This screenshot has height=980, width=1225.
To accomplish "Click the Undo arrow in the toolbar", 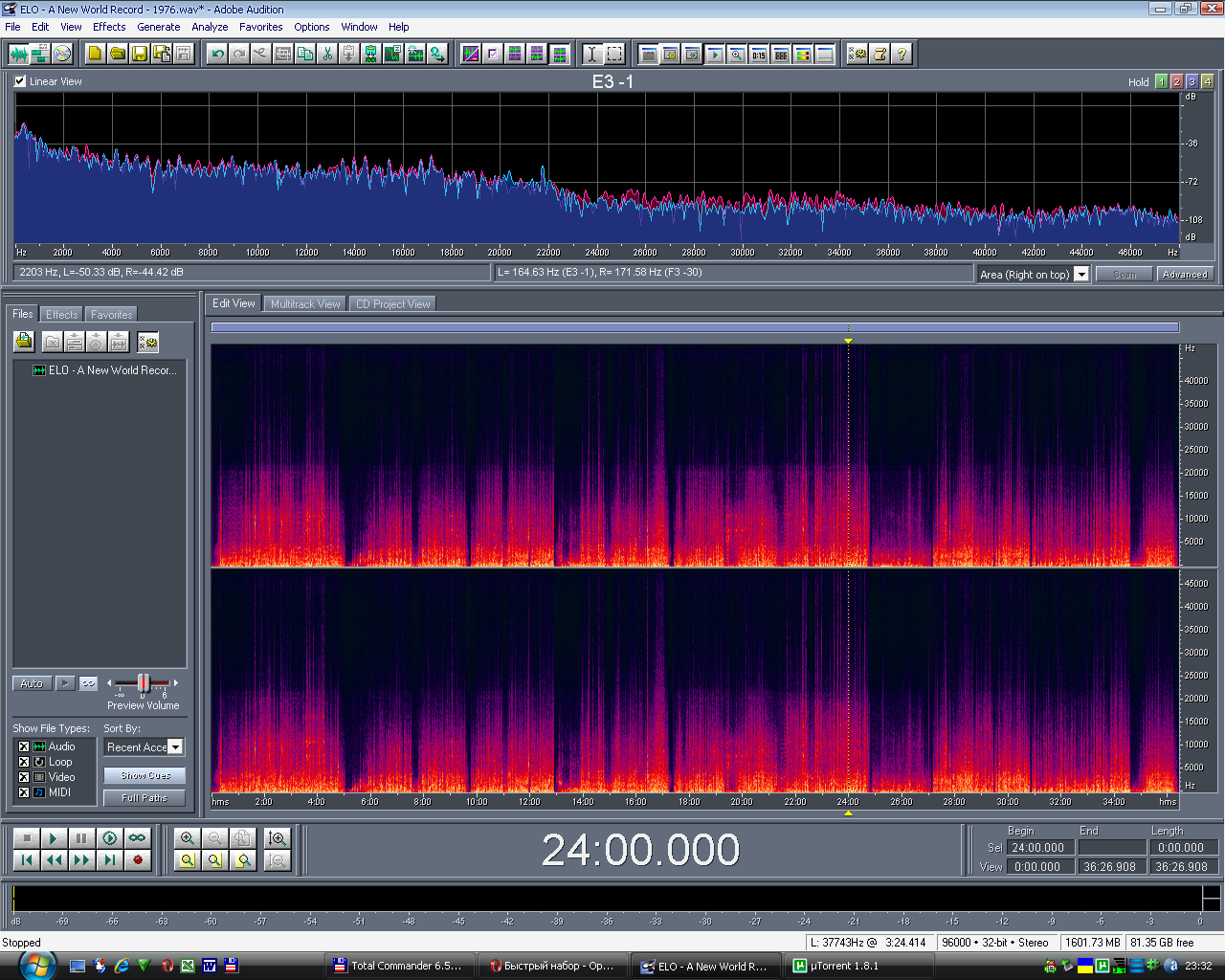I will (217, 54).
